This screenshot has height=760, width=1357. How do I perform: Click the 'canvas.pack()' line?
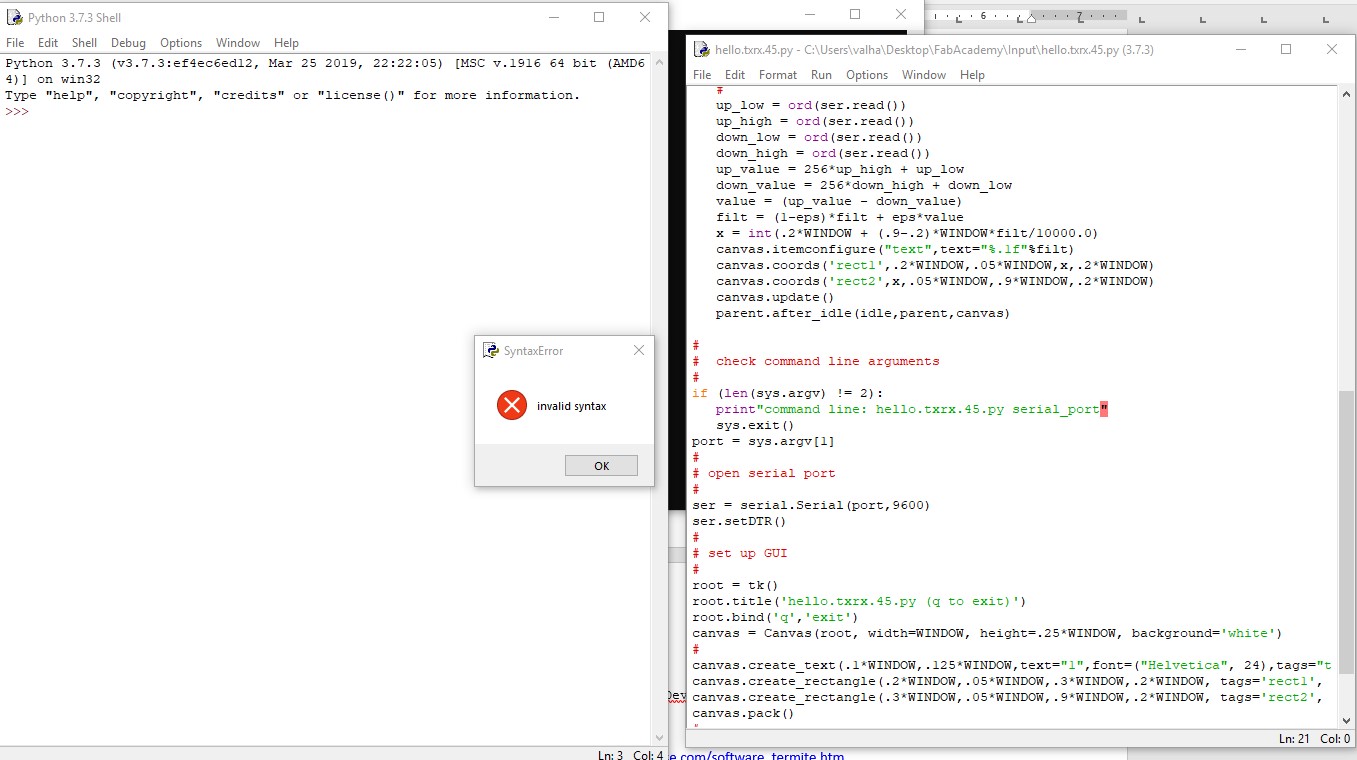click(743, 713)
